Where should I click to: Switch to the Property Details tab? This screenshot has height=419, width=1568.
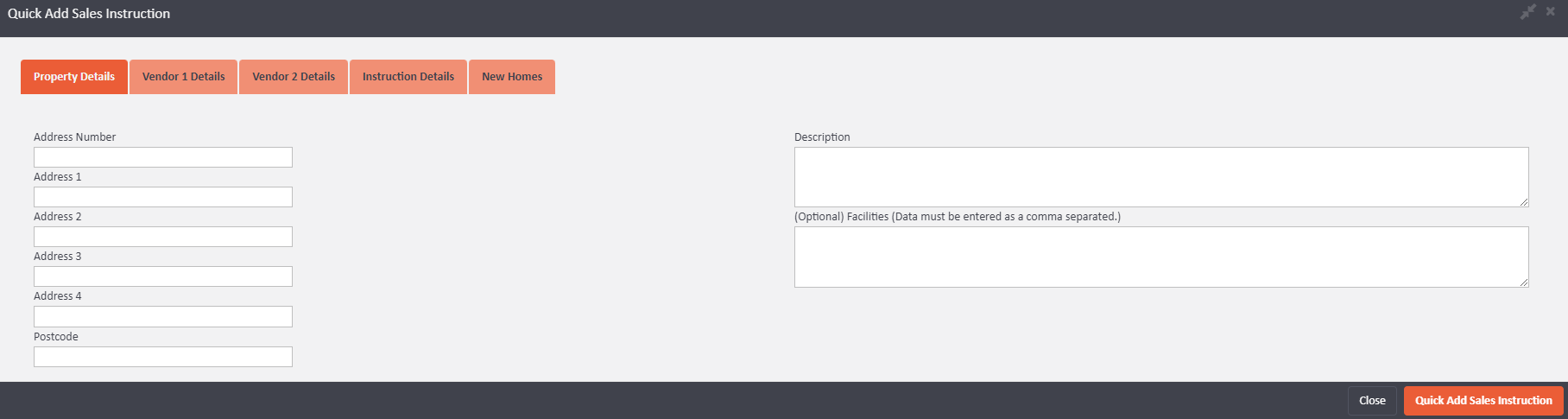(74, 77)
